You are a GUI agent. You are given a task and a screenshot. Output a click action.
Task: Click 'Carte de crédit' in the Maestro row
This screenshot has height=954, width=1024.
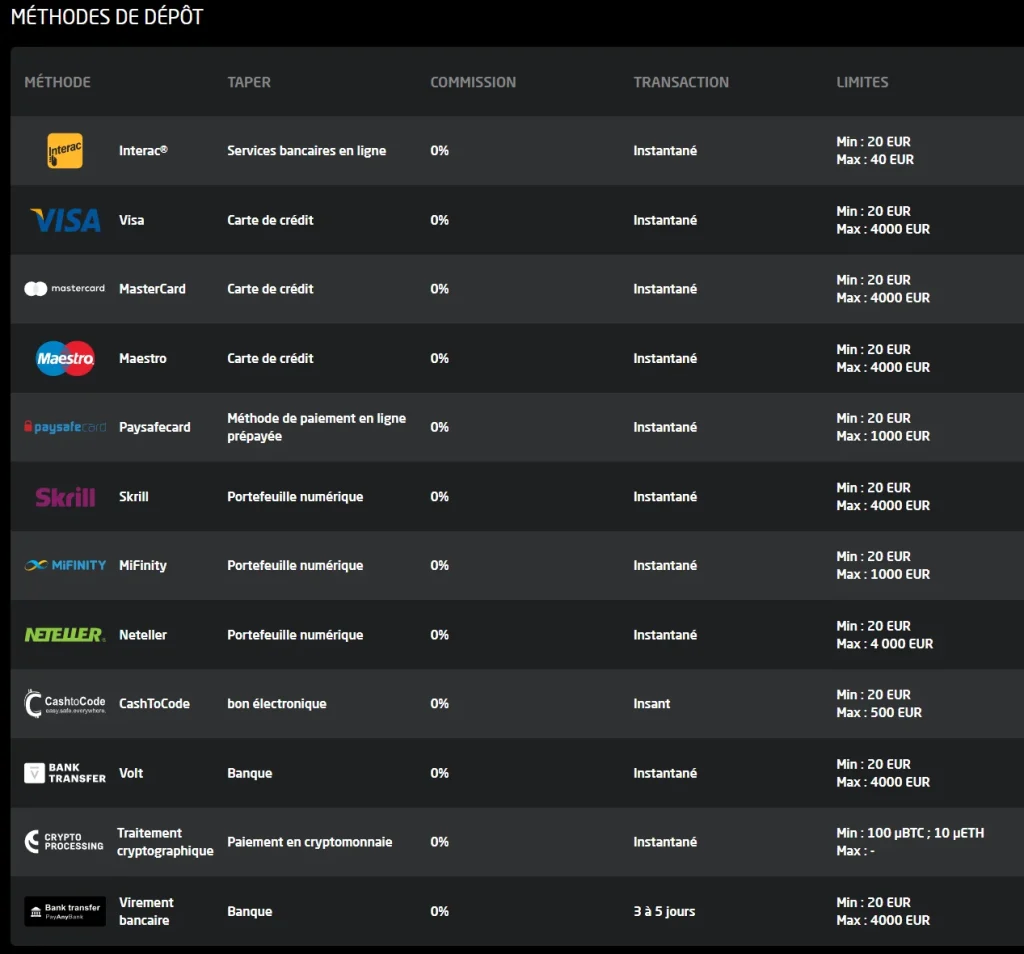(x=270, y=358)
